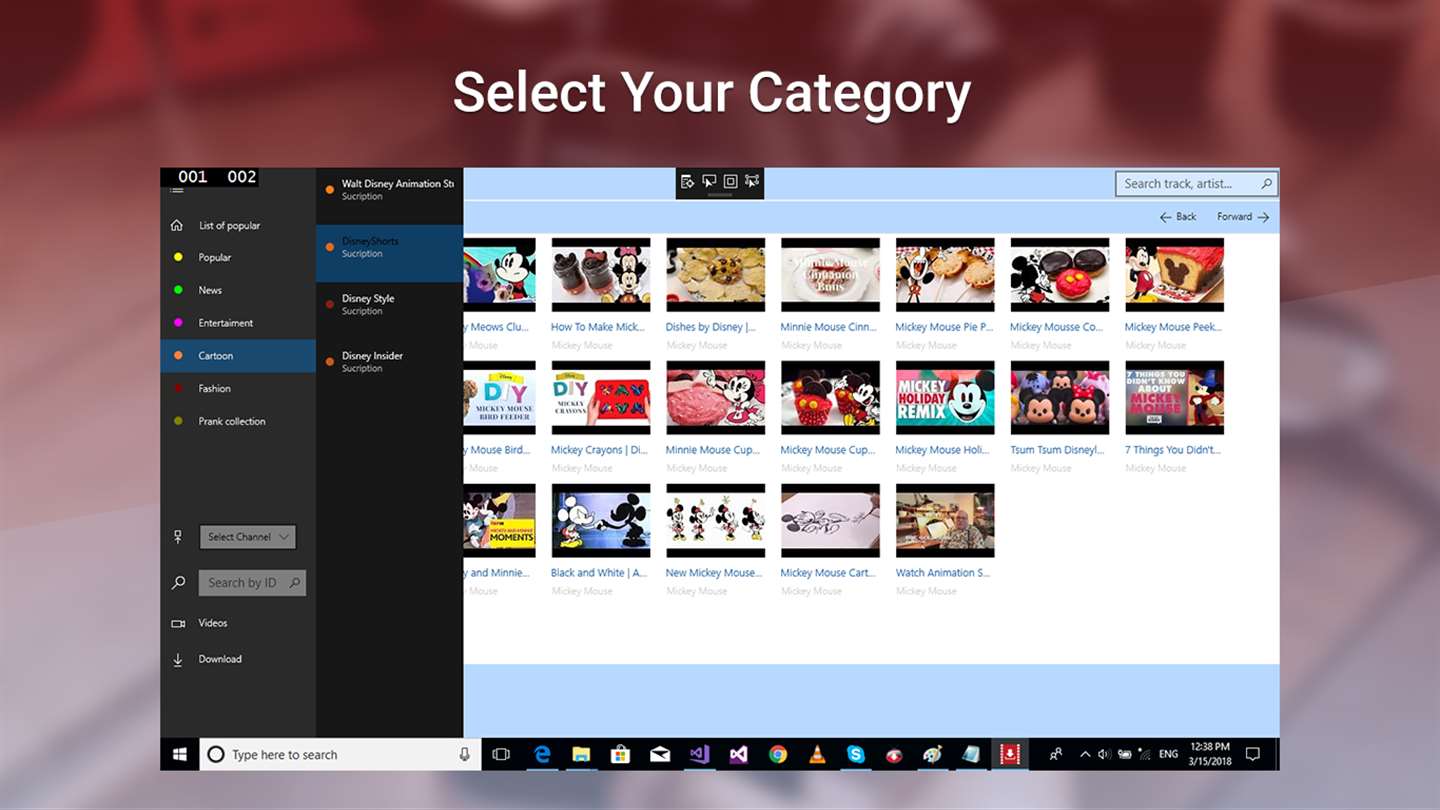This screenshot has height=810, width=1440.
Task: Click the select element cursor icon in debug toolbar
Action: click(x=709, y=181)
